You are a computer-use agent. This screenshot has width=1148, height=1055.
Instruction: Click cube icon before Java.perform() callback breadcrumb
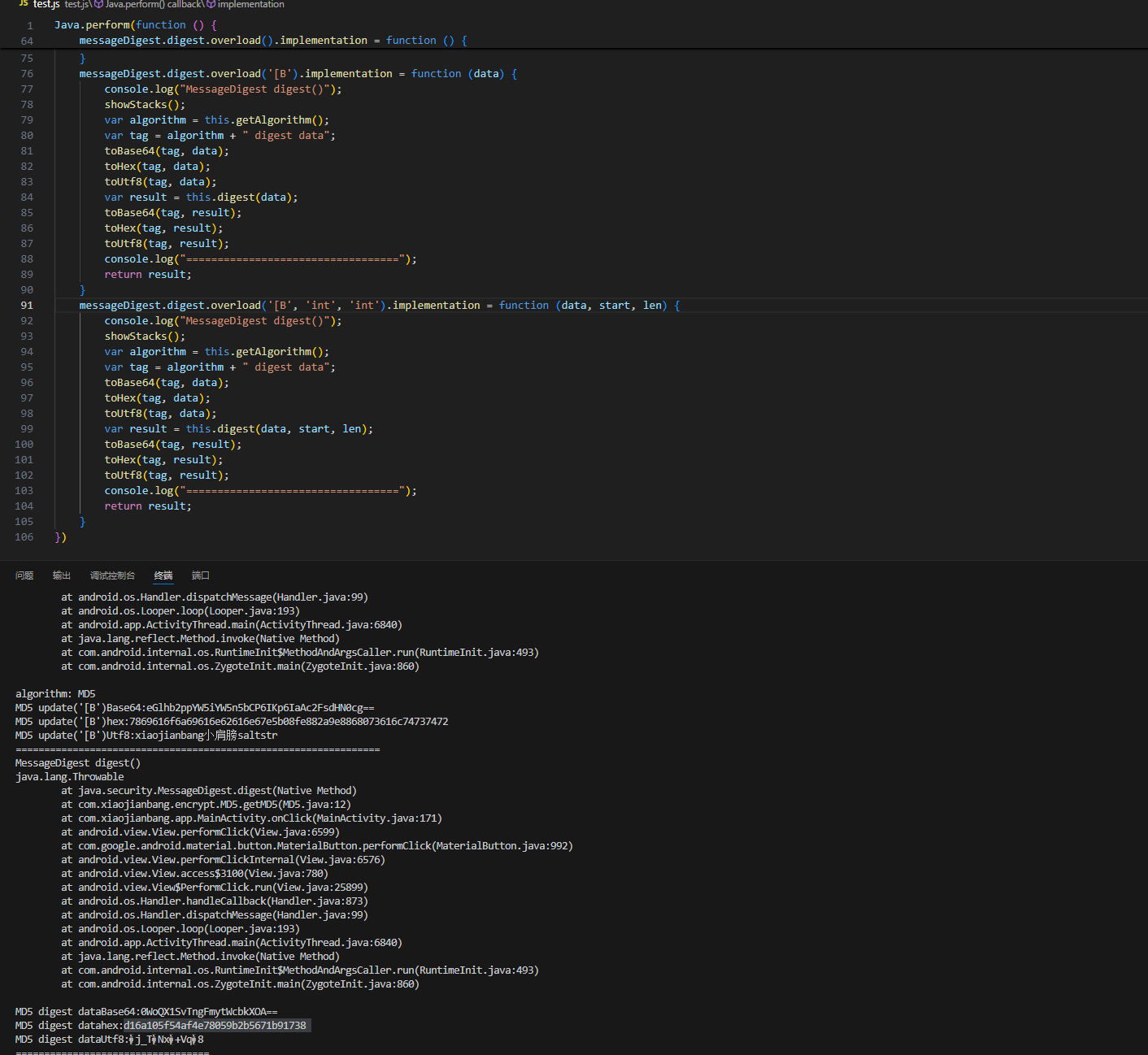point(98,5)
